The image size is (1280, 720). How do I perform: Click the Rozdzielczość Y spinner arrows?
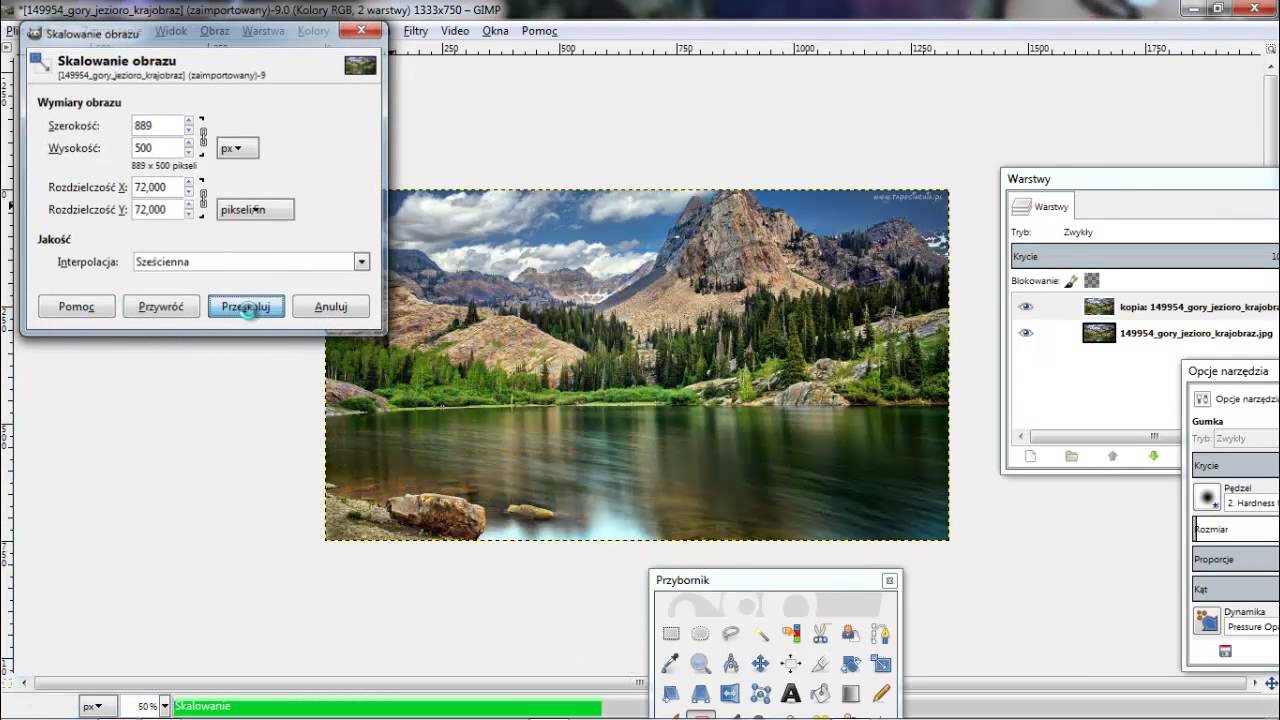coord(188,210)
